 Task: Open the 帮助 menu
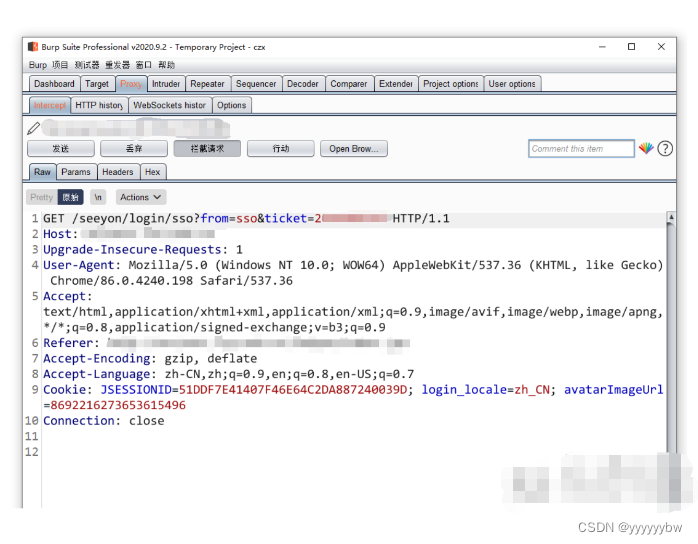166,65
